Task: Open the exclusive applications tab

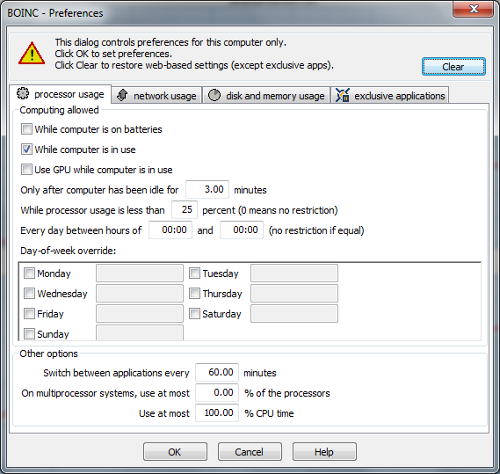Action: 390,95
